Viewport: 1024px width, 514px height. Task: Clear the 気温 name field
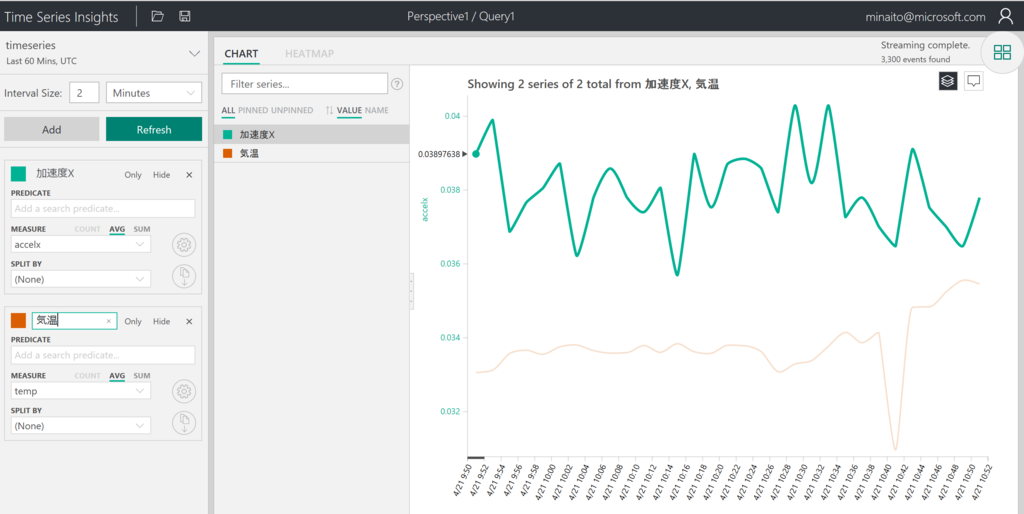[108, 321]
